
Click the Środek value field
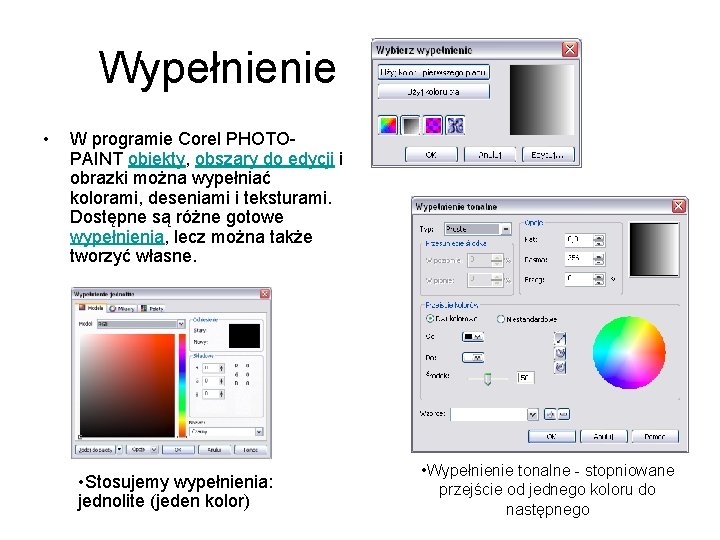[x=525, y=377]
